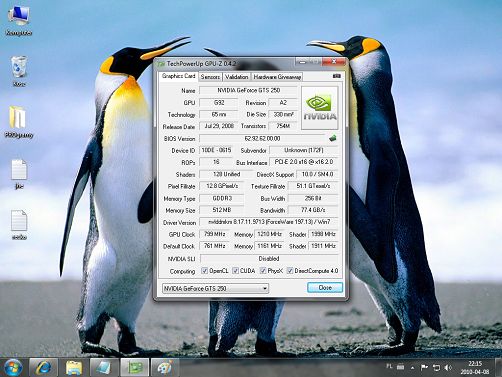The width and height of the screenshot is (502, 377).
Task: Click the GPU Clock field 799 MHz
Action: (x=214, y=234)
